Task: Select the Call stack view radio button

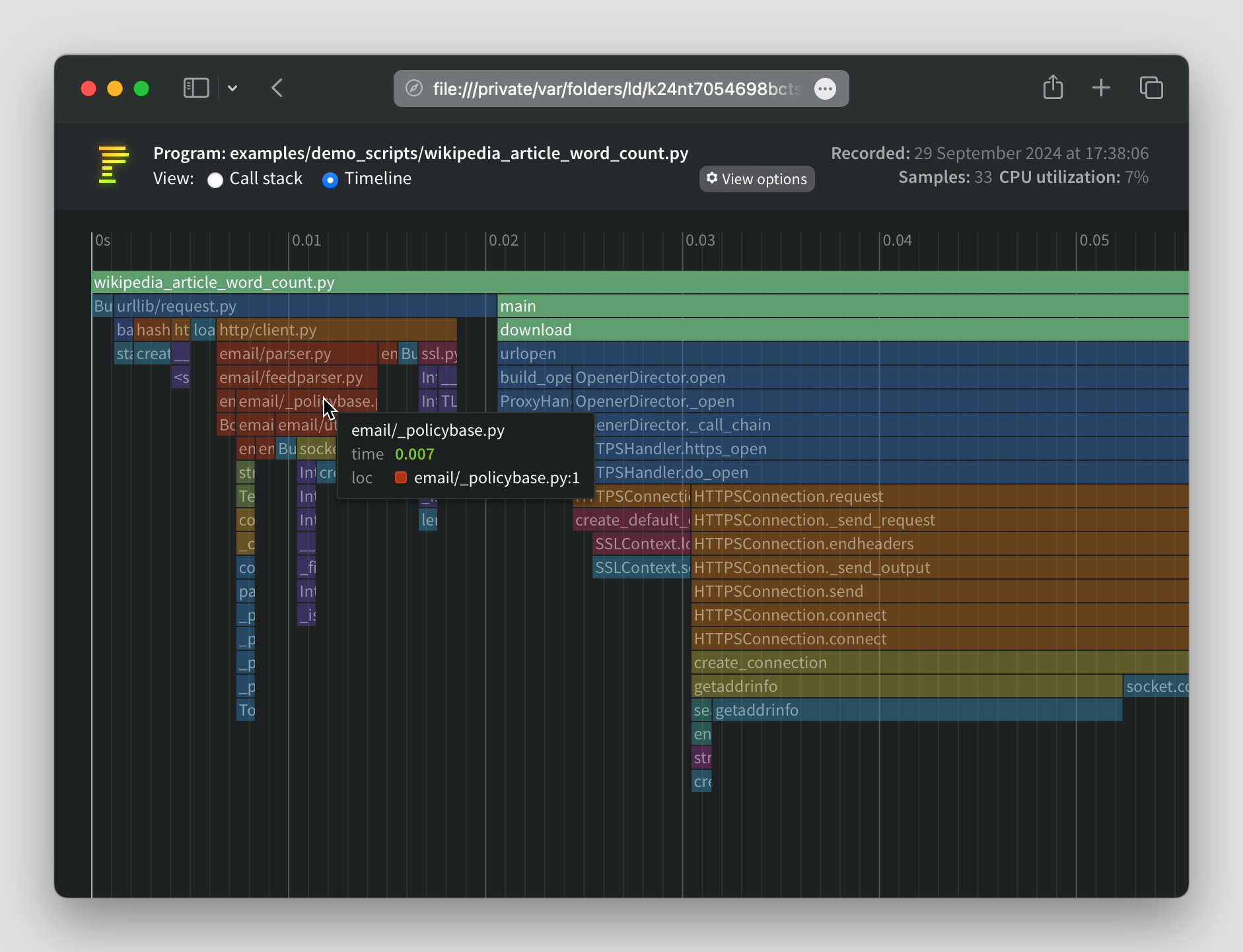Action: tap(215, 180)
